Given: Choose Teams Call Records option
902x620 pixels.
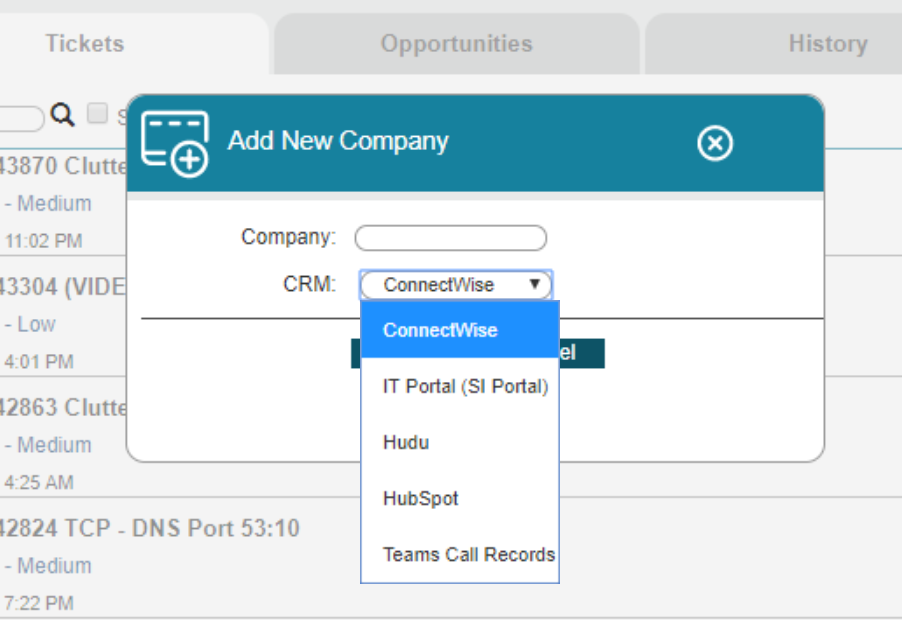Looking at the screenshot, I should pos(460,554).
